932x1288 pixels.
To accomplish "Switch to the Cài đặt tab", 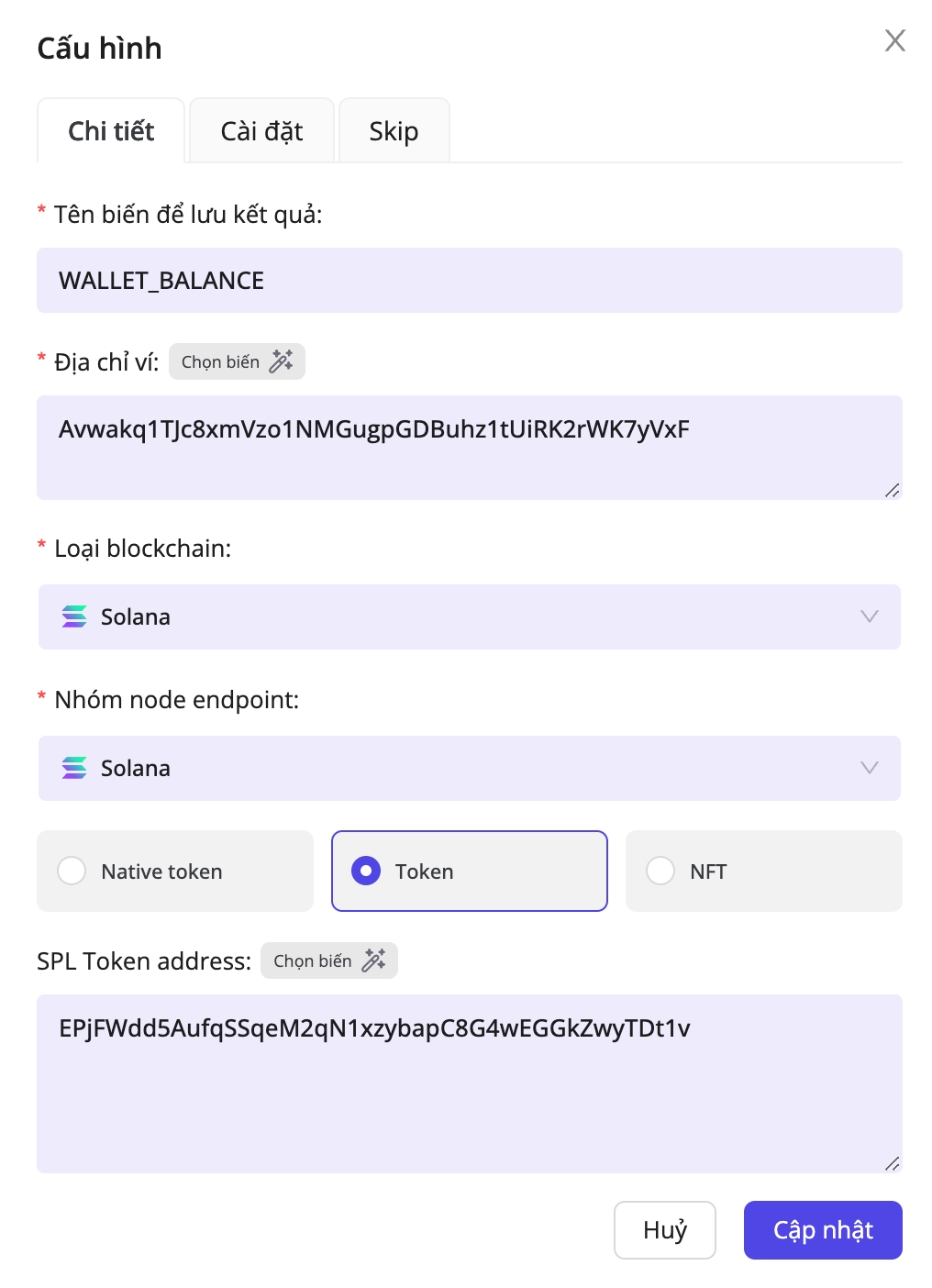I will (261, 131).
